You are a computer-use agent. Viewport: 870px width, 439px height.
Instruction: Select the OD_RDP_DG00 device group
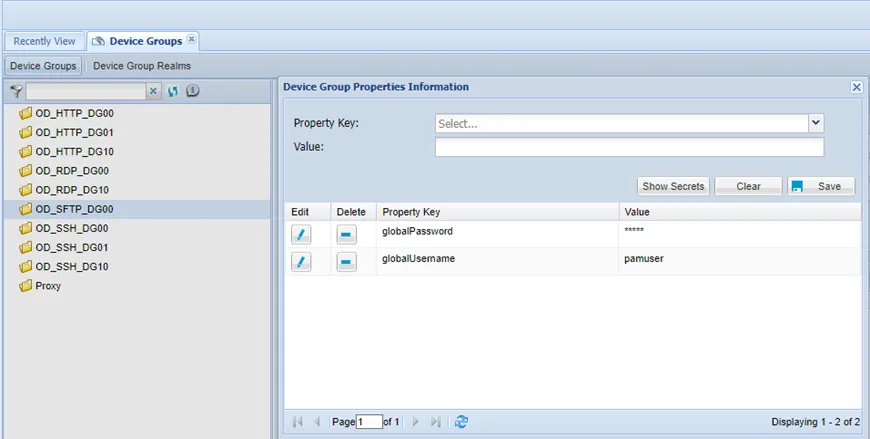[72, 171]
